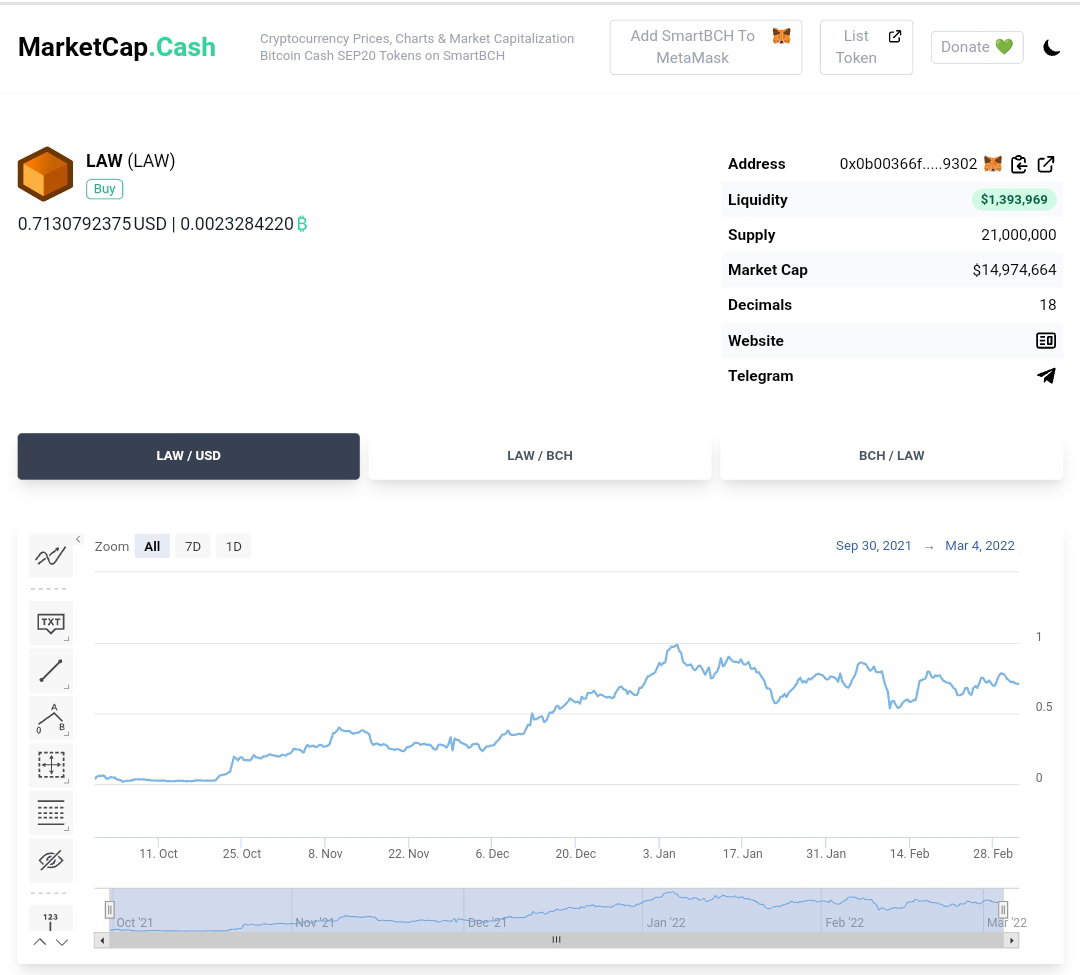Screen dimensions: 1080x975
Task: Toggle annotations visibility eye icon
Action: (51, 860)
